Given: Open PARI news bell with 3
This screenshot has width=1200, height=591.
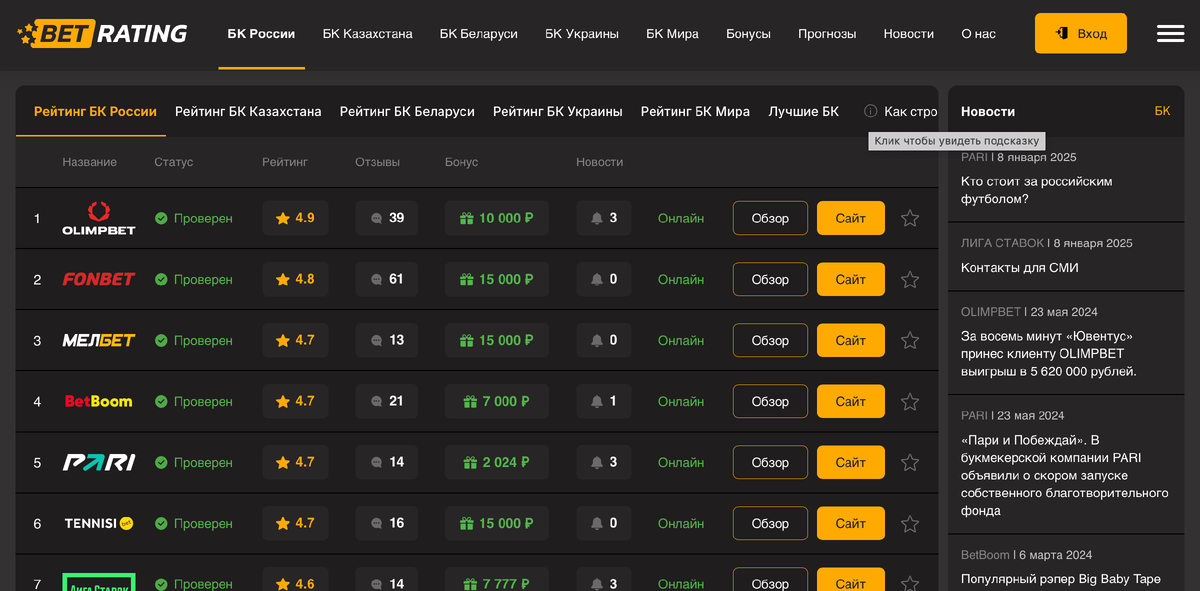Looking at the screenshot, I should [x=604, y=462].
